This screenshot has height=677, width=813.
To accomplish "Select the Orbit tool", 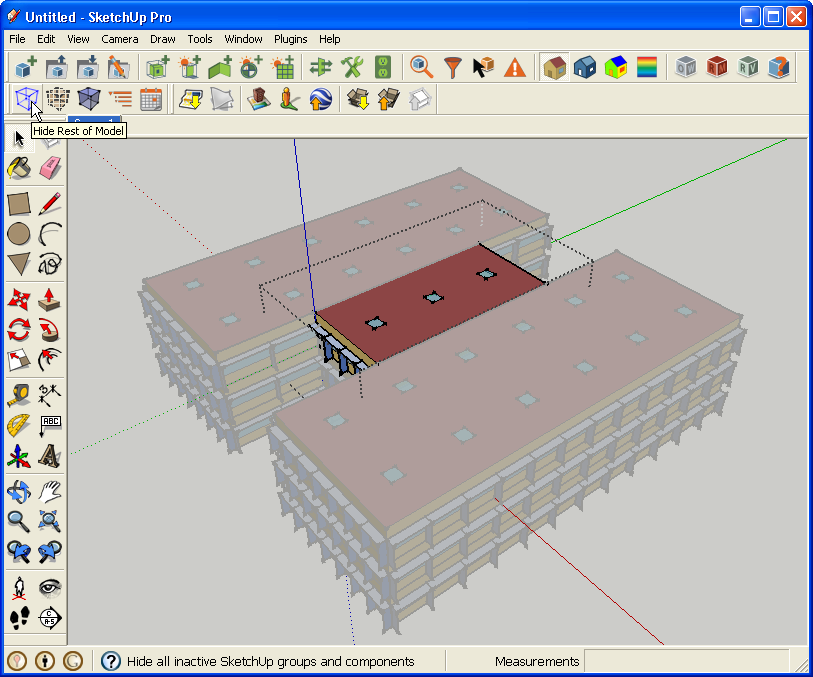I will (17, 490).
